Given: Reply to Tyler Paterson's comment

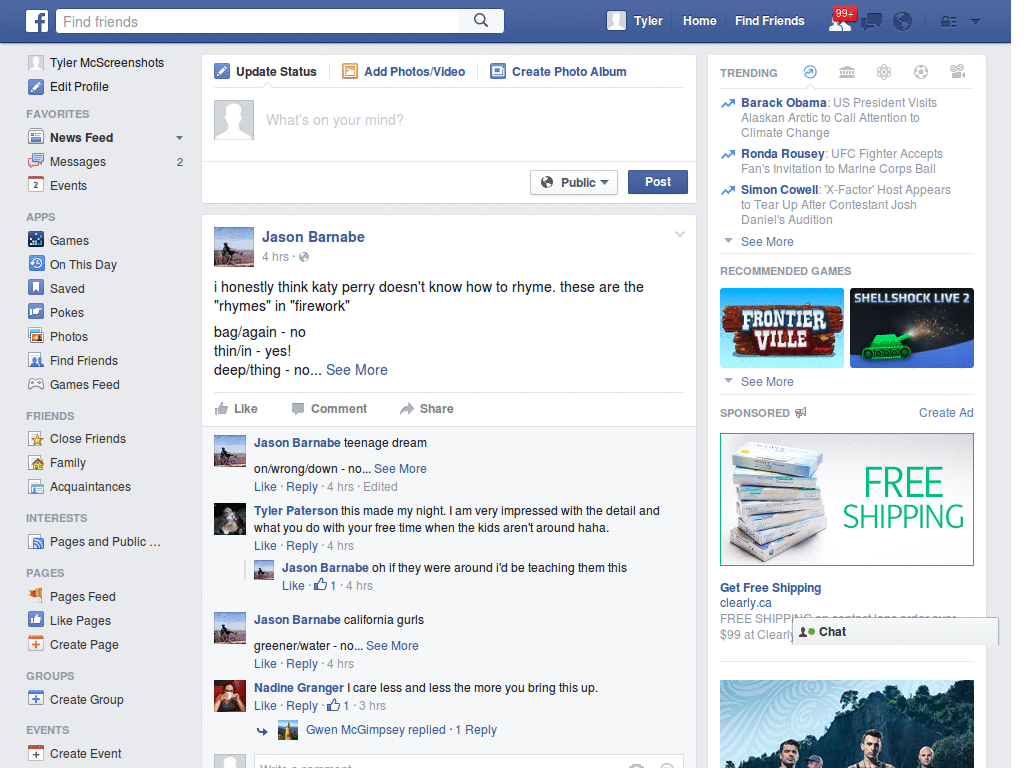Looking at the screenshot, I should click(x=302, y=546).
